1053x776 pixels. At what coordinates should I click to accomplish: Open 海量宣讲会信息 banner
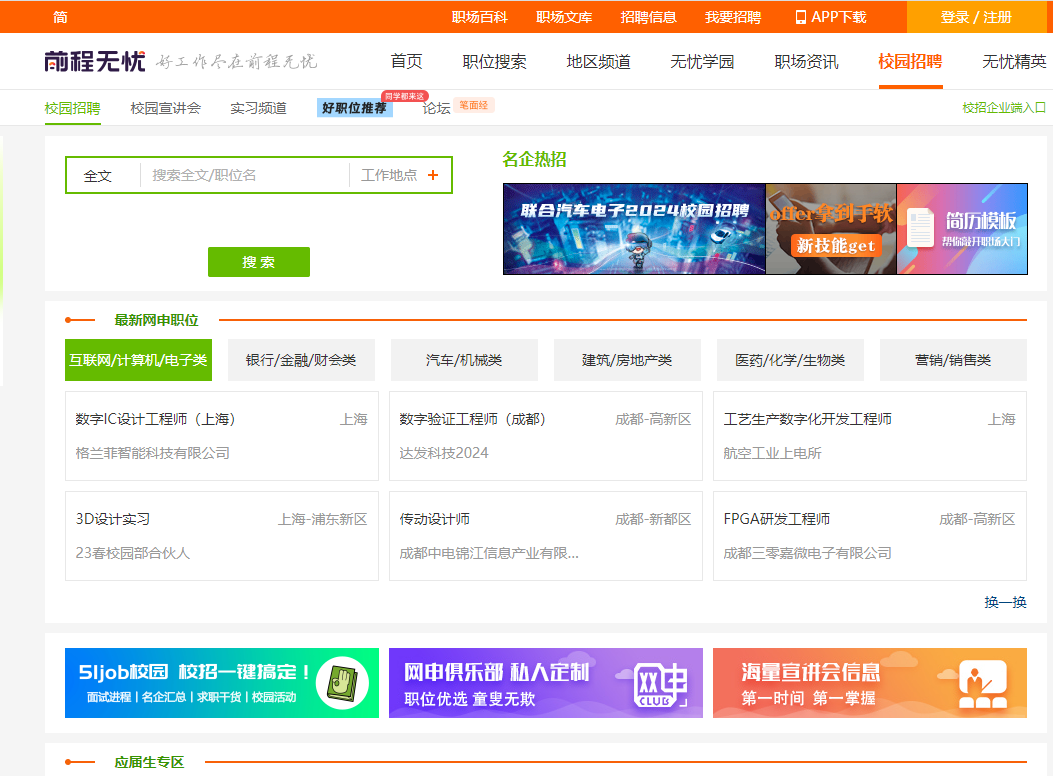(870, 683)
